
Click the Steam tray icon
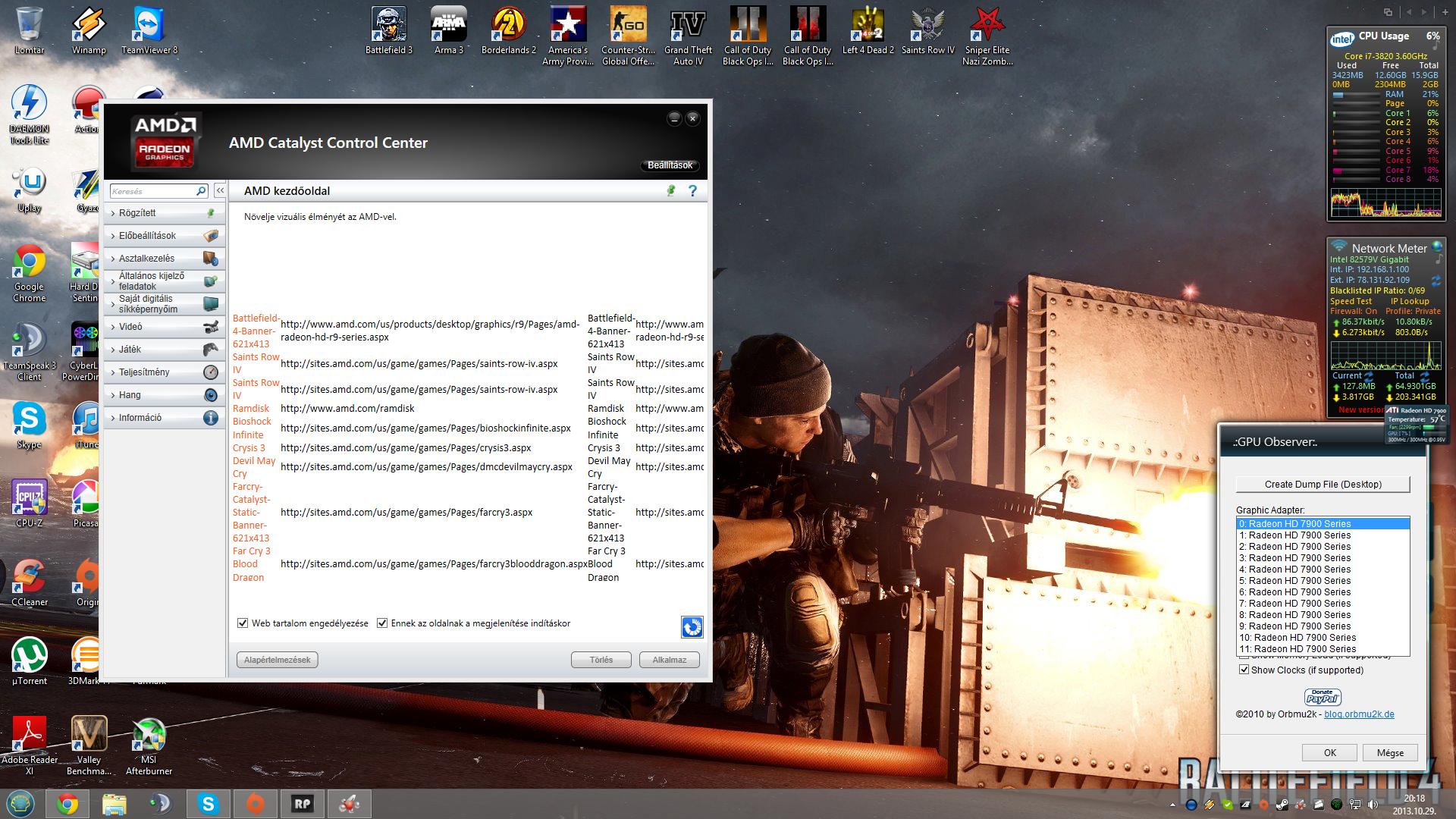1282,805
